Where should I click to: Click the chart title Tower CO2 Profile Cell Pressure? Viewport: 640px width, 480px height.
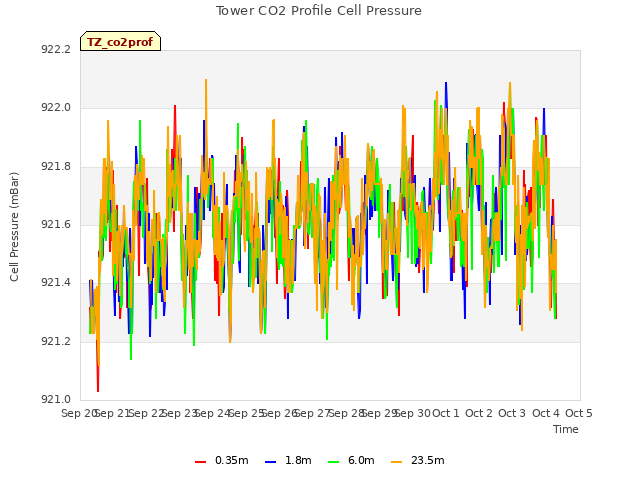319,11
